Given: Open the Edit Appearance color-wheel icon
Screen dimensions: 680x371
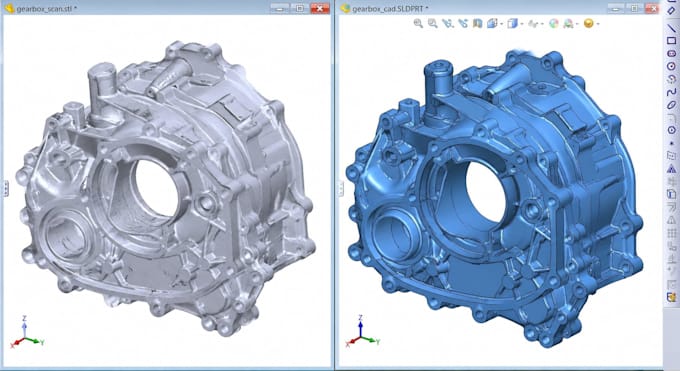Looking at the screenshot, I should [x=554, y=23].
